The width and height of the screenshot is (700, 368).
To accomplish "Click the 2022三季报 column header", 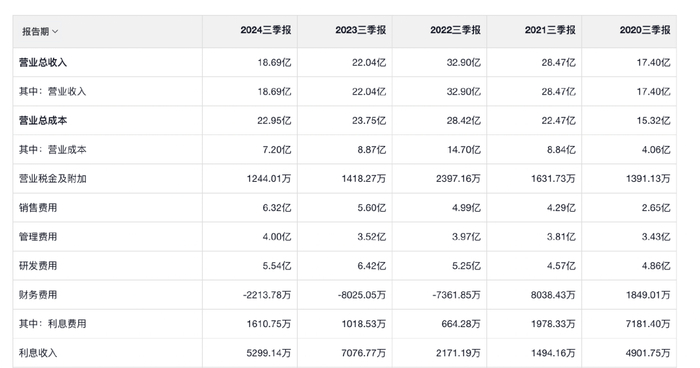I will click(x=455, y=30).
